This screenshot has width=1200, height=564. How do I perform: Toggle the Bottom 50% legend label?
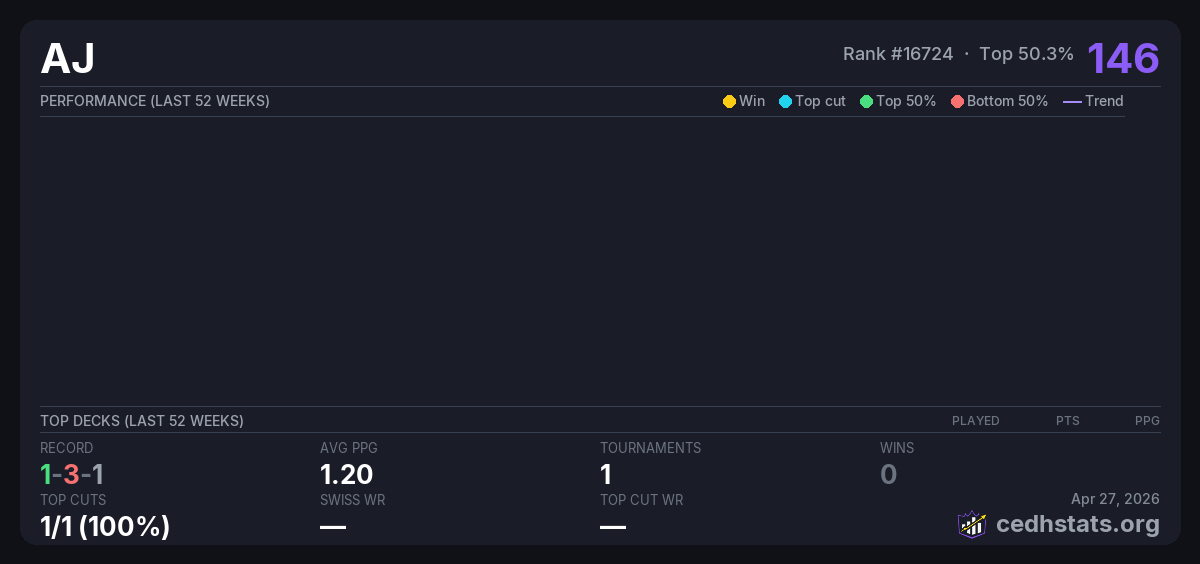click(x=1007, y=101)
